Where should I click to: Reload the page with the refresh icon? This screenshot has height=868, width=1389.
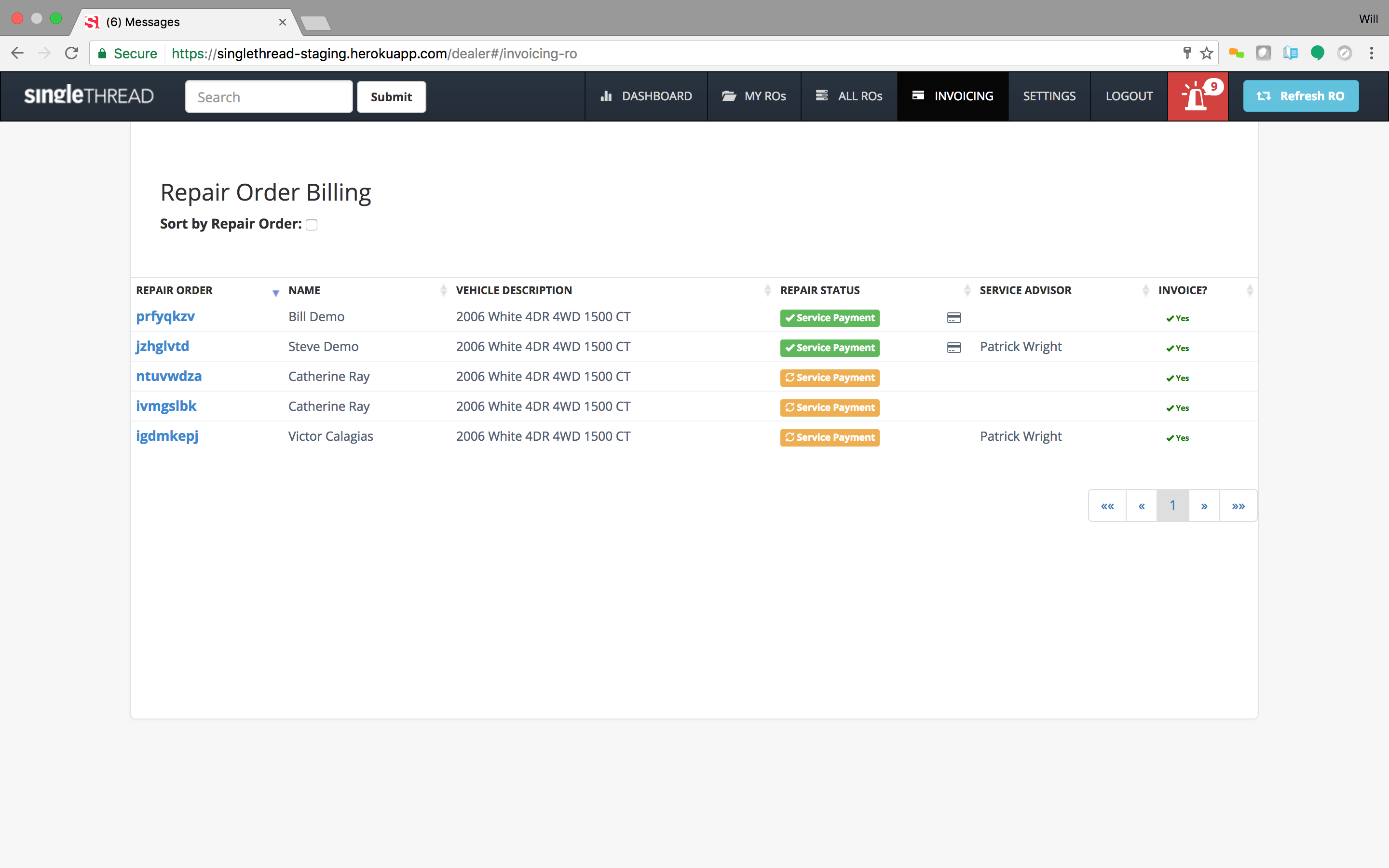[x=72, y=54]
